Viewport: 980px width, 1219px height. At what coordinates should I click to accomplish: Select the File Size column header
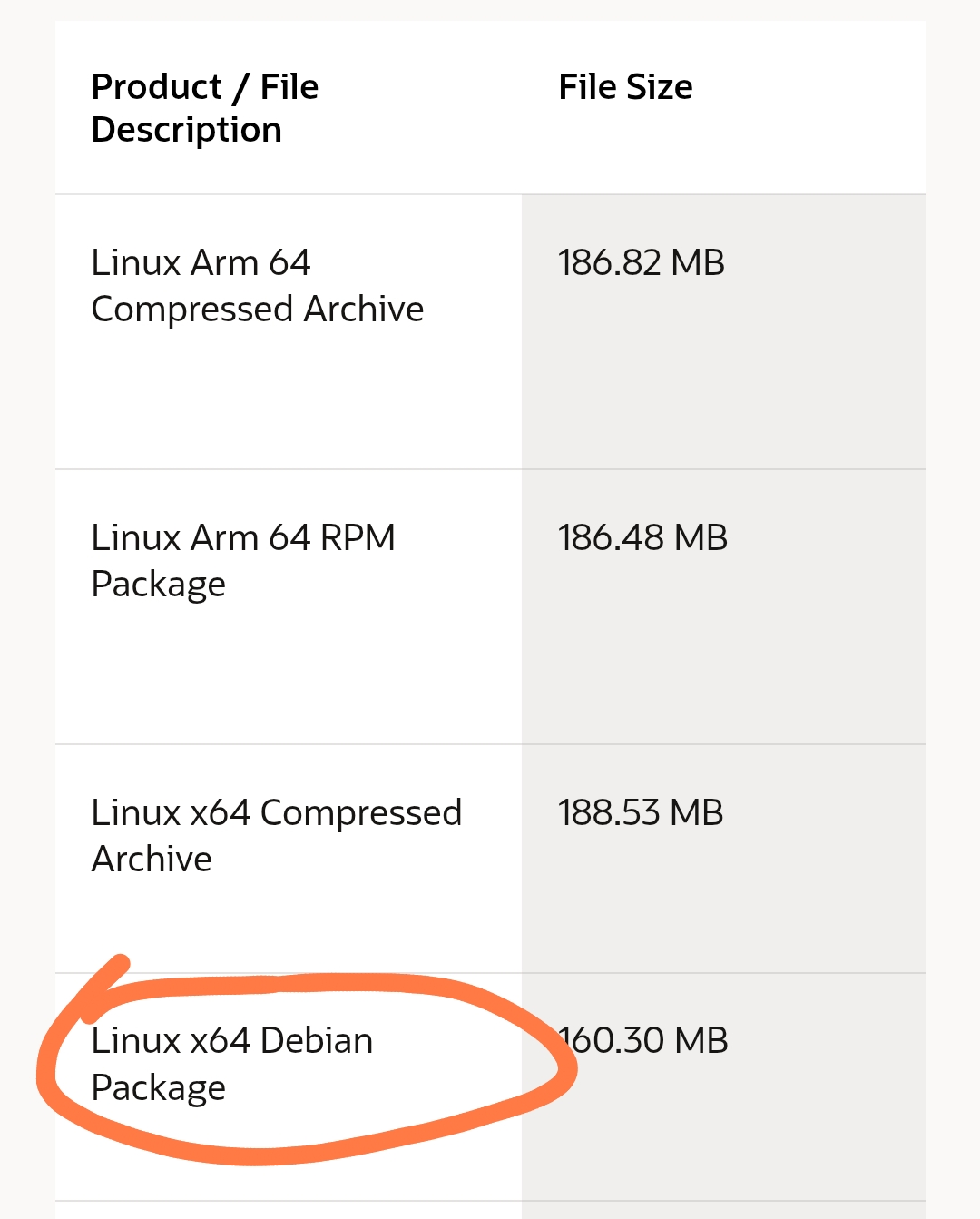click(x=625, y=87)
